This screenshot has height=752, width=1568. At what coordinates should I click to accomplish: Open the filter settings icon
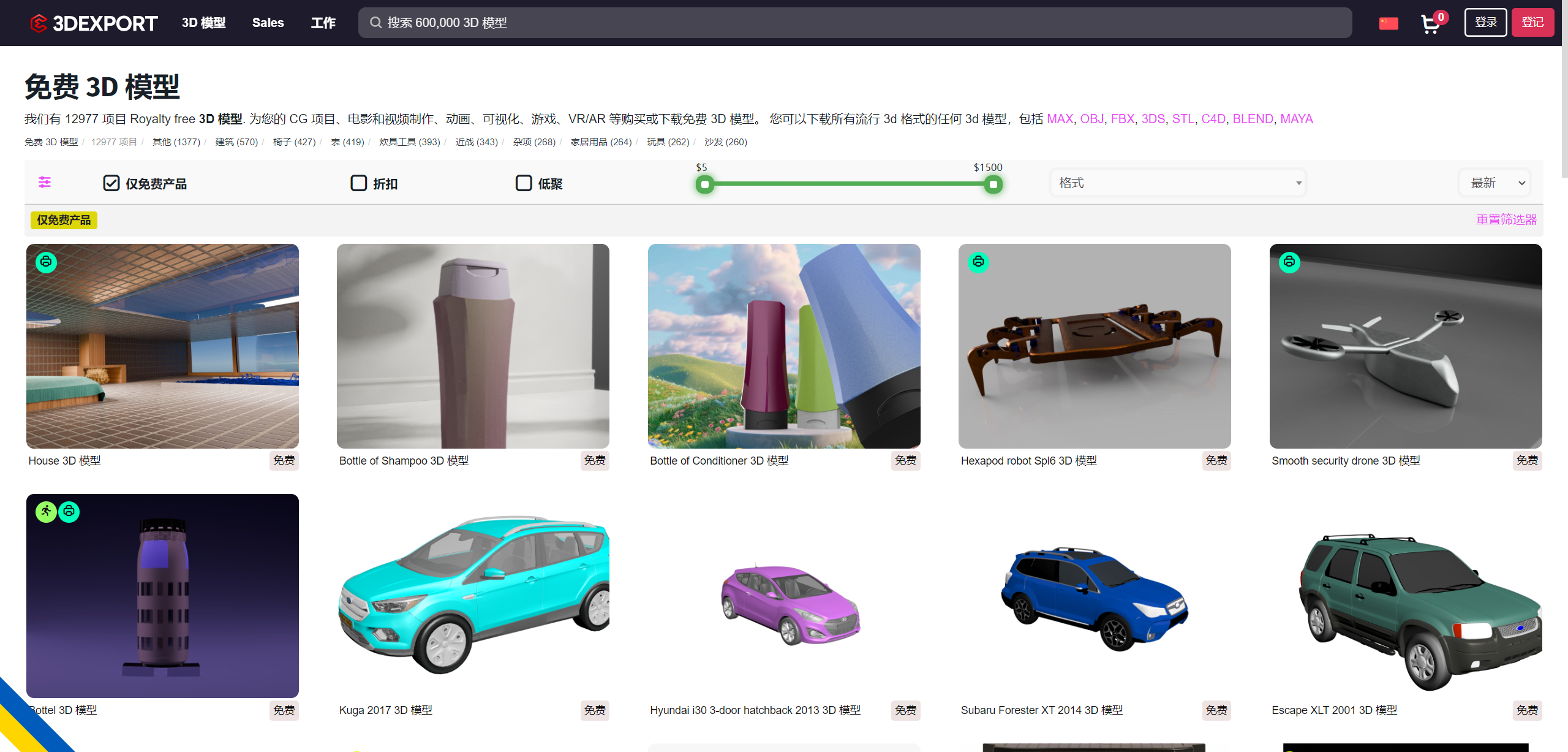[x=43, y=182]
